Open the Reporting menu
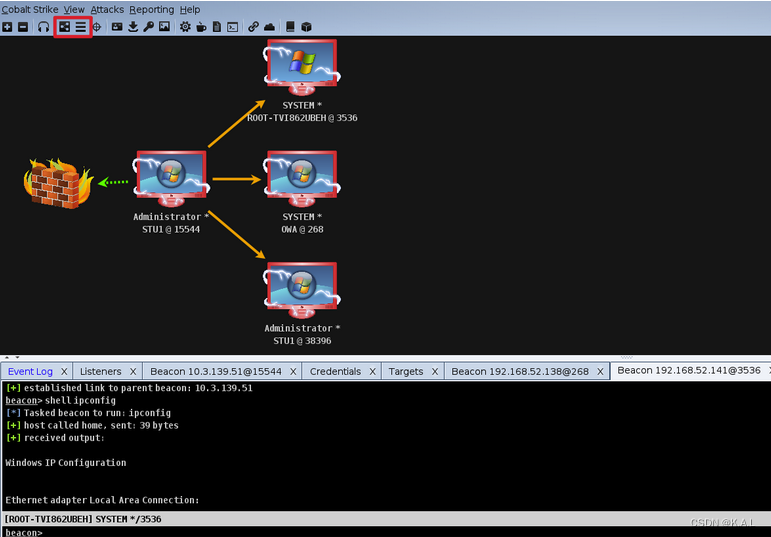 tap(151, 9)
